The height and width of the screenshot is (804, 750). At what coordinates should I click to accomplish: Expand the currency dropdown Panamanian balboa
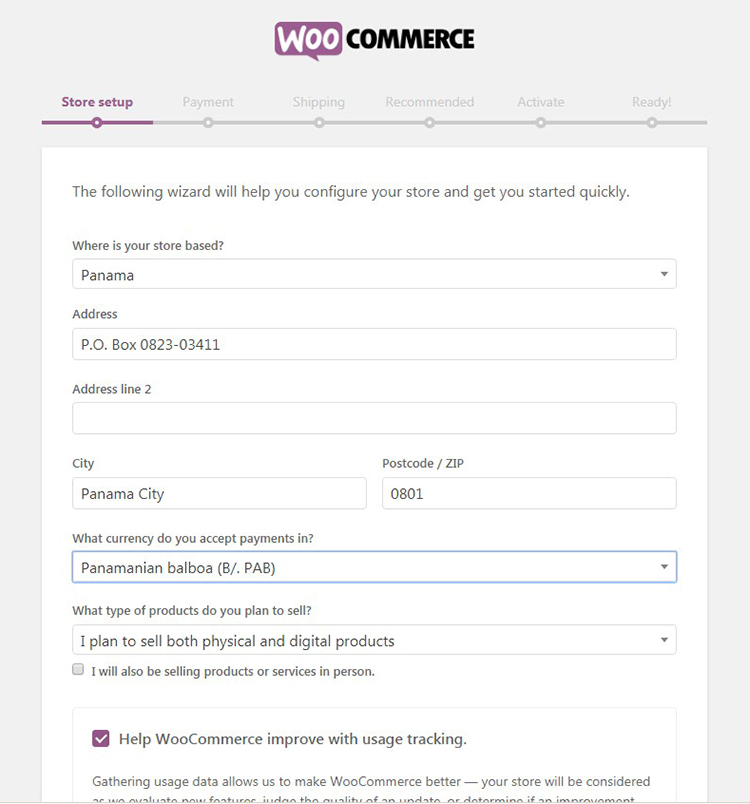pos(374,567)
